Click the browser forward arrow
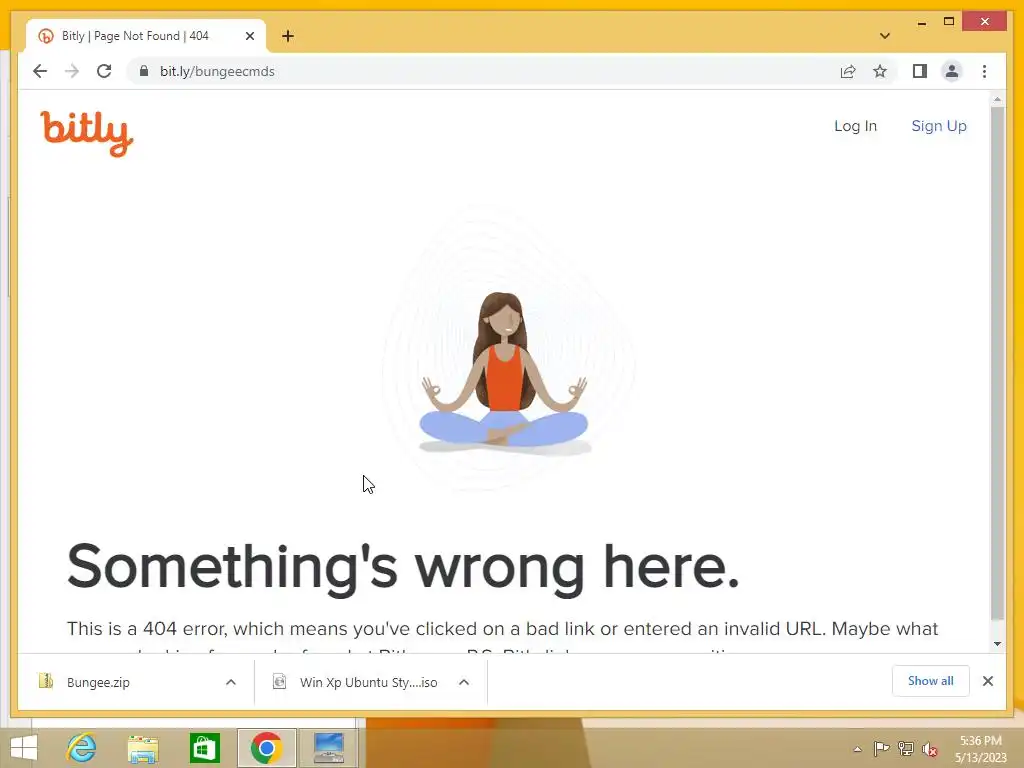1024x768 pixels. 72,71
